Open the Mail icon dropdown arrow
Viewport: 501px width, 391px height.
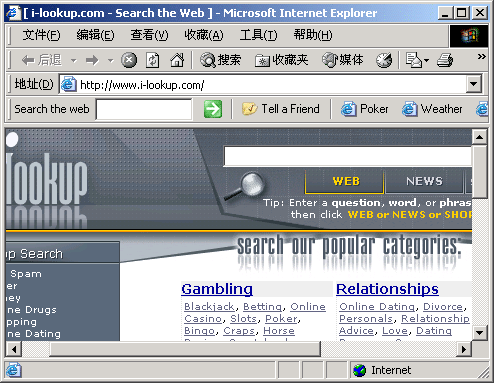[x=426, y=61]
